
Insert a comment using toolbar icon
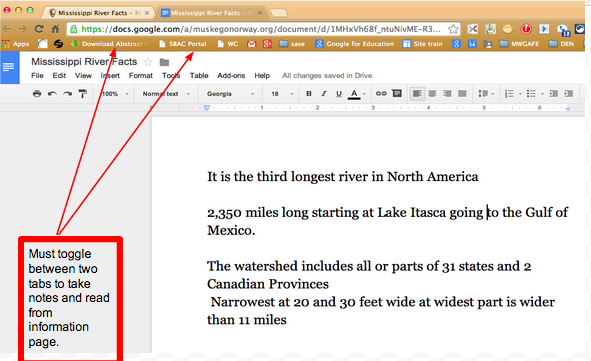click(x=397, y=93)
